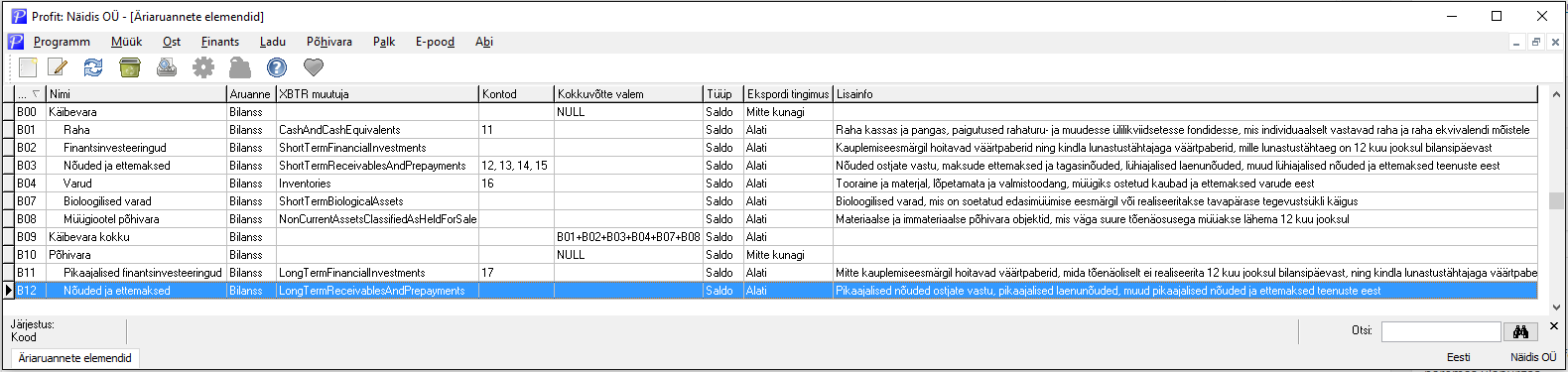
Task: Open the Müük menu
Action: click(126, 42)
